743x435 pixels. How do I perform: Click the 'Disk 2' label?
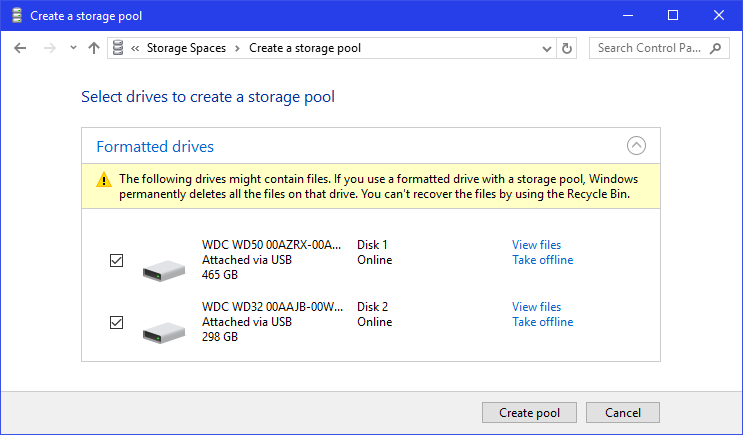point(372,307)
